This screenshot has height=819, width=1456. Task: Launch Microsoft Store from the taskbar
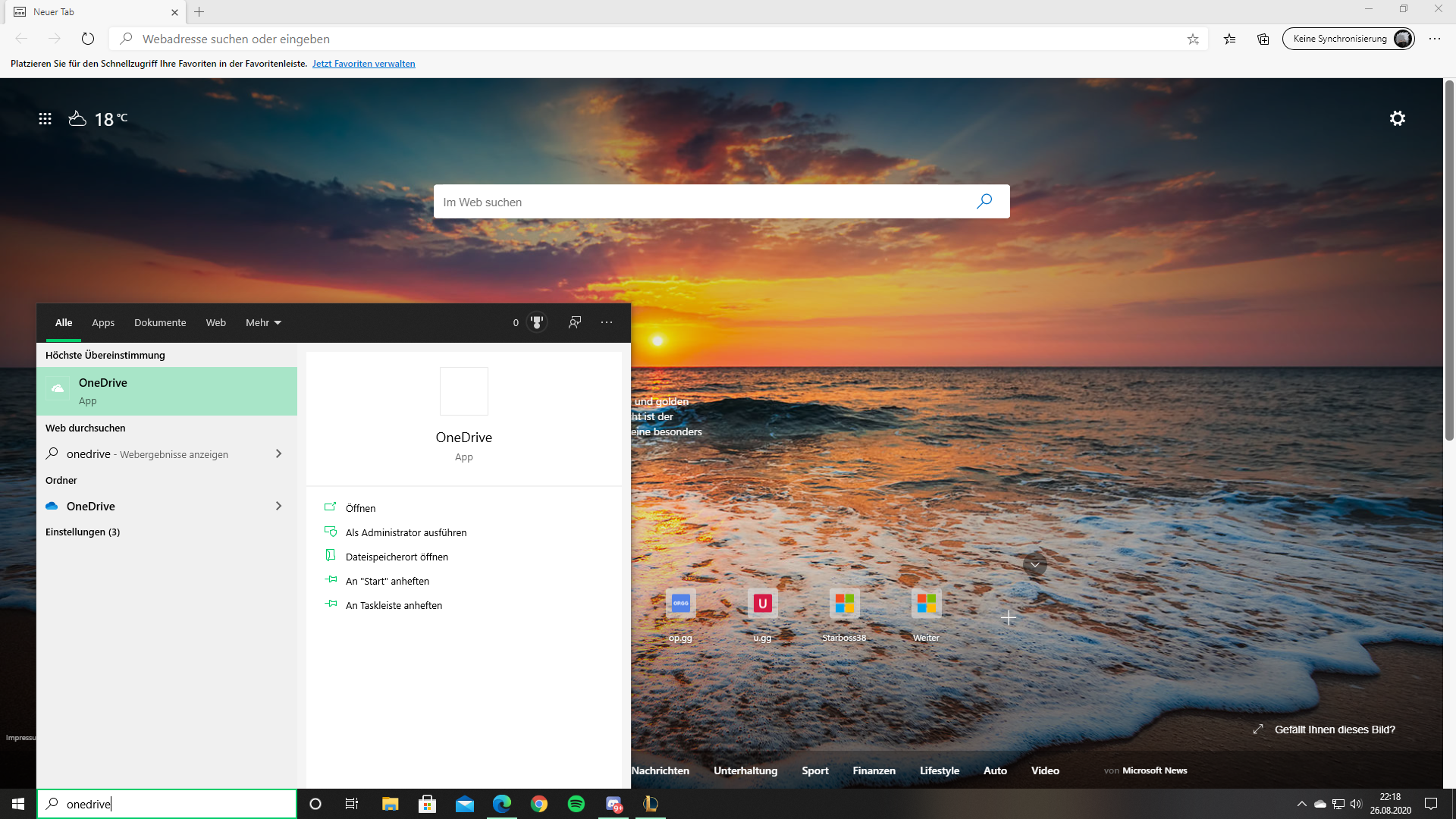427,804
